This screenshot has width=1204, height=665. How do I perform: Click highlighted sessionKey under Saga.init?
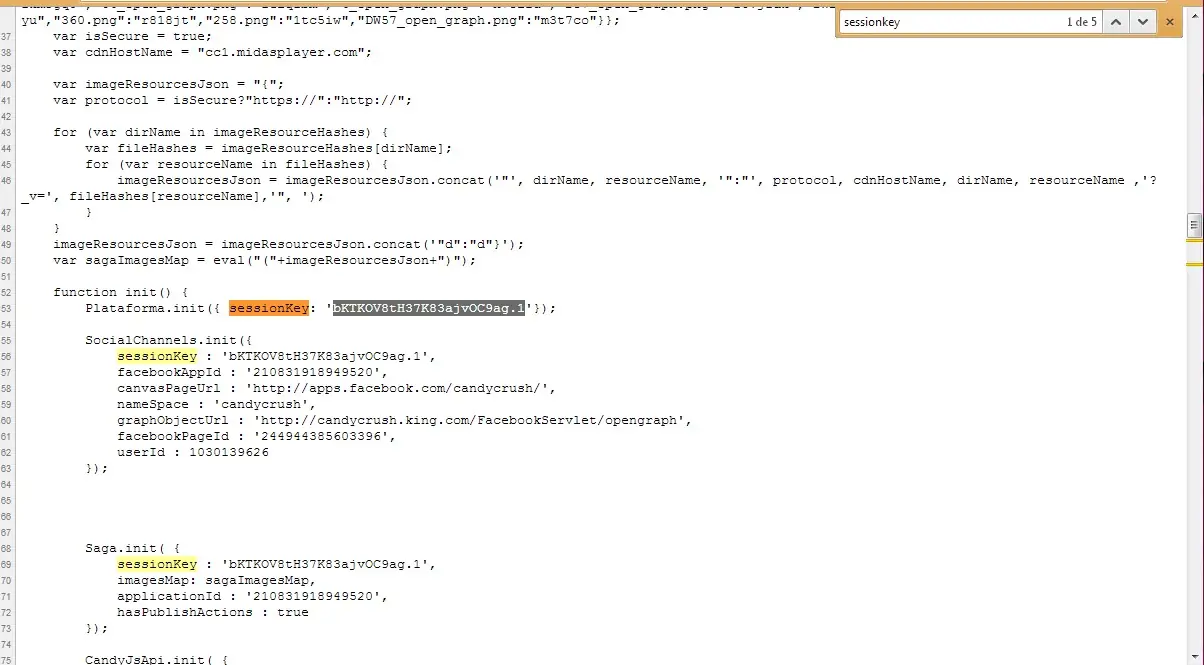pyautogui.click(x=157, y=564)
